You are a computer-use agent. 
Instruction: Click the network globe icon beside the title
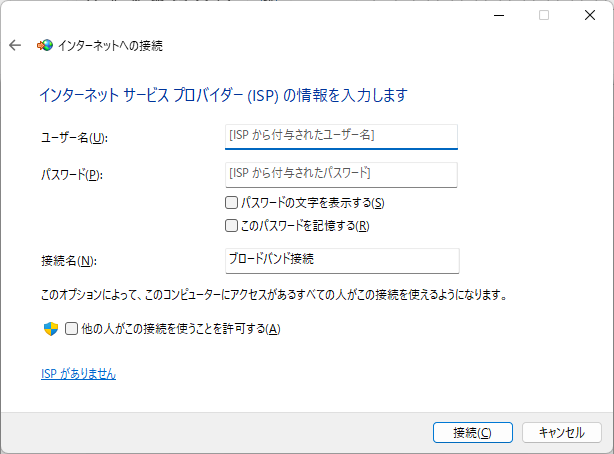click(45, 46)
